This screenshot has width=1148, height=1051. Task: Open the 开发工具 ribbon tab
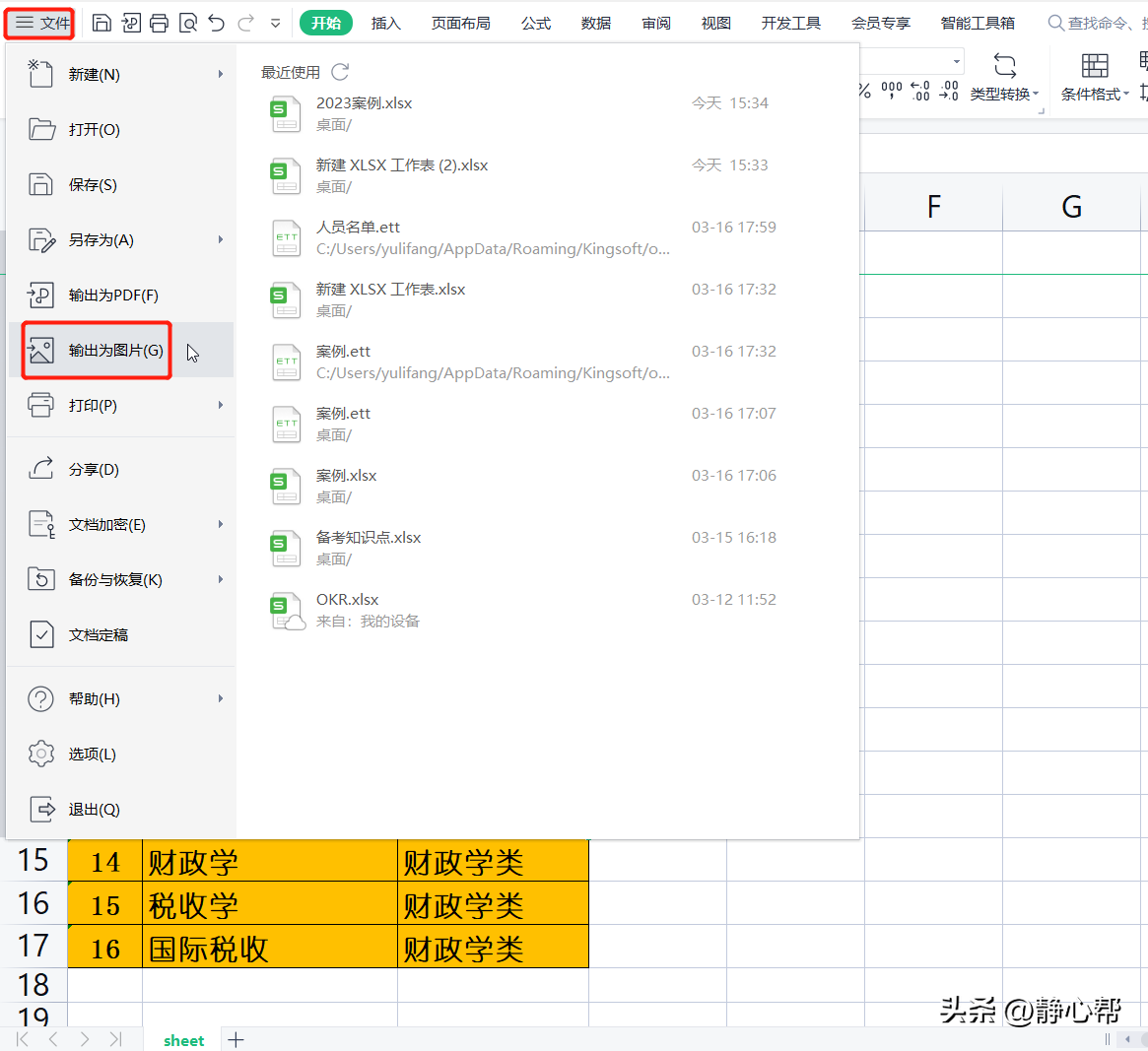pos(790,24)
